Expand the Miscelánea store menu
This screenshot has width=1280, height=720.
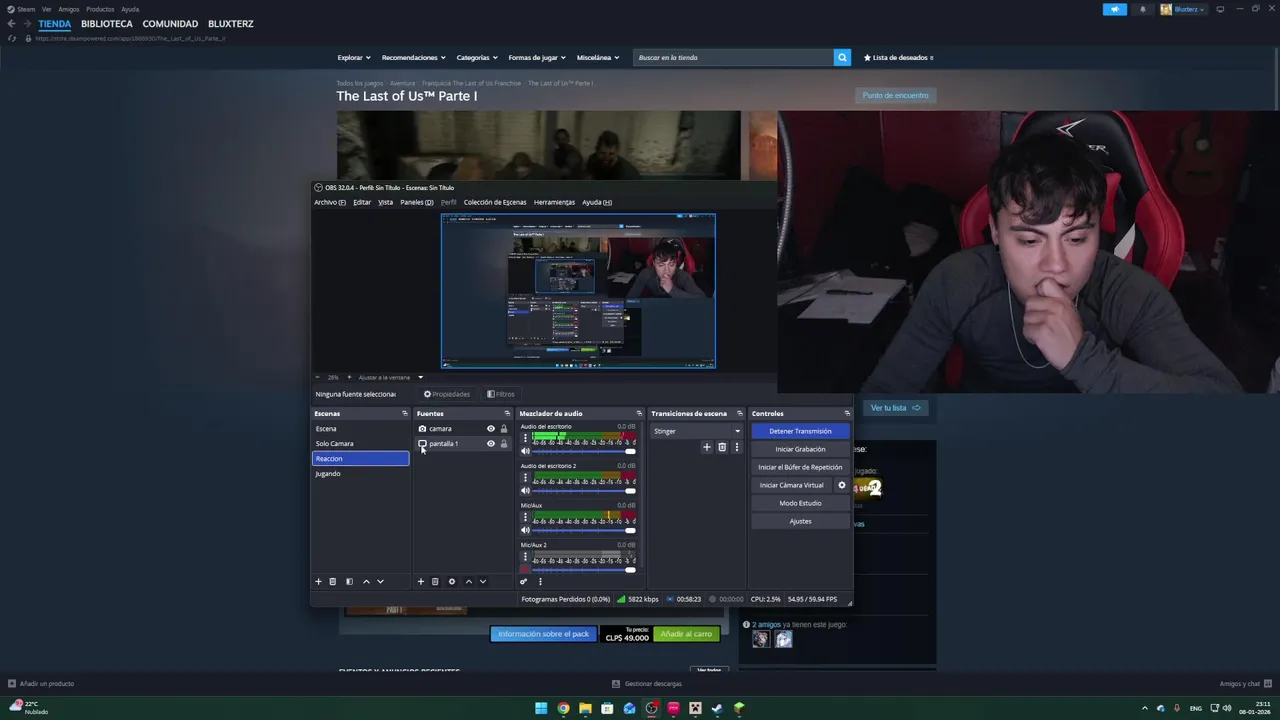tap(598, 58)
